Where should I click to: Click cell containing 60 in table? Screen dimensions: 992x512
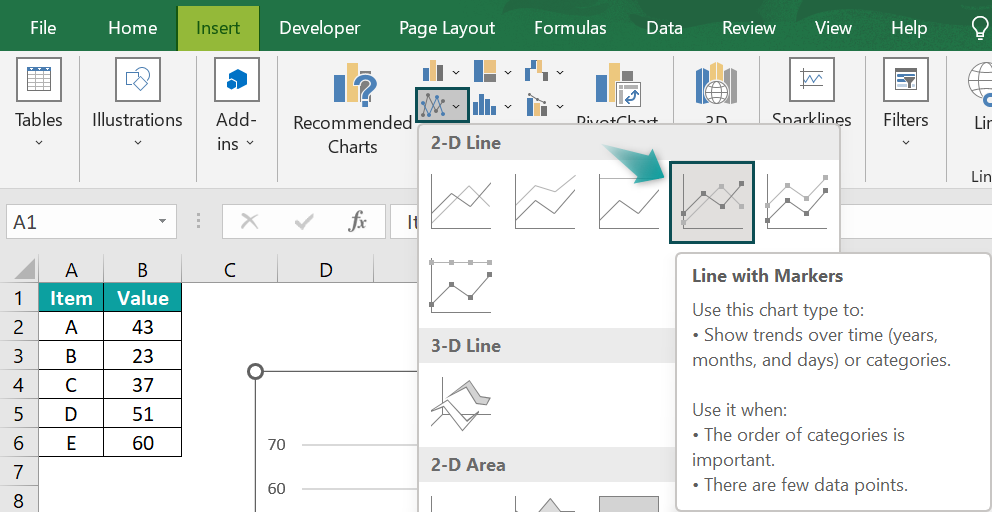click(x=142, y=442)
